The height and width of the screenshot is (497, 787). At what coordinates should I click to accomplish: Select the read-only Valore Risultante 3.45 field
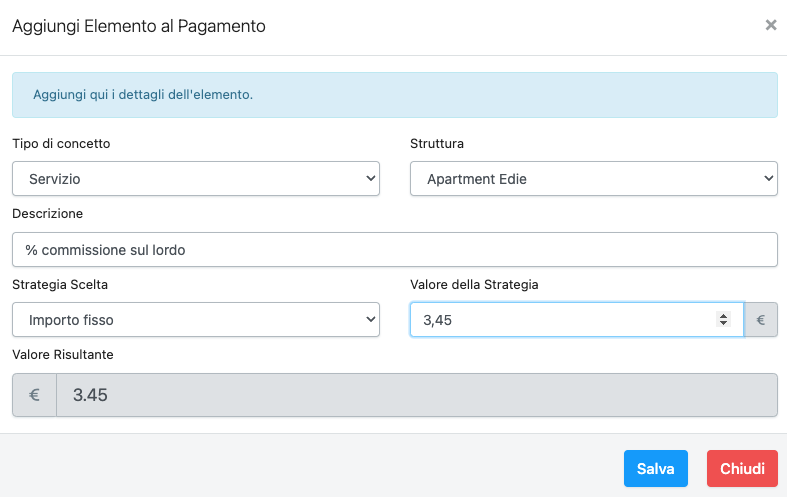(416, 395)
